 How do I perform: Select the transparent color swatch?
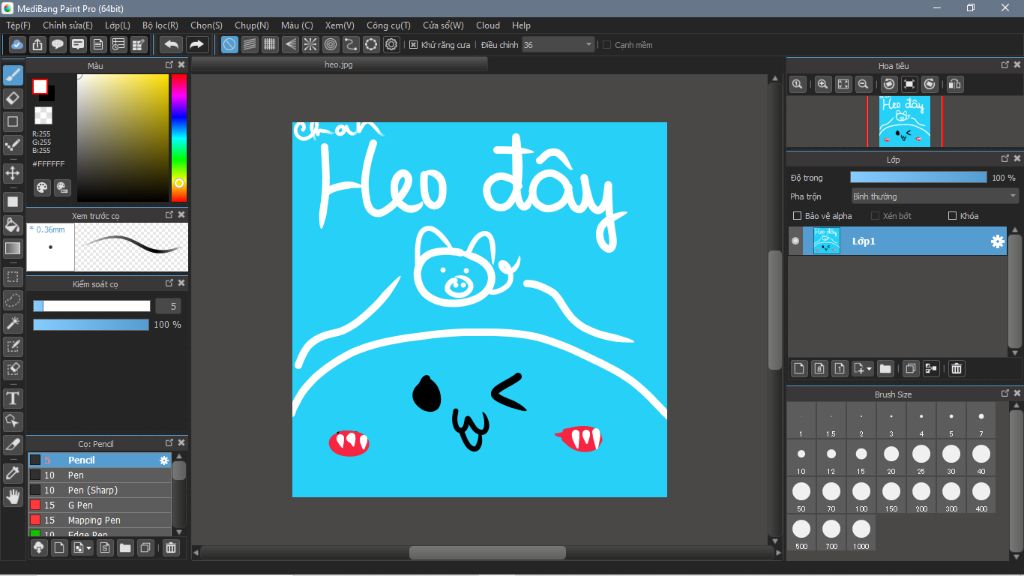click(x=43, y=116)
